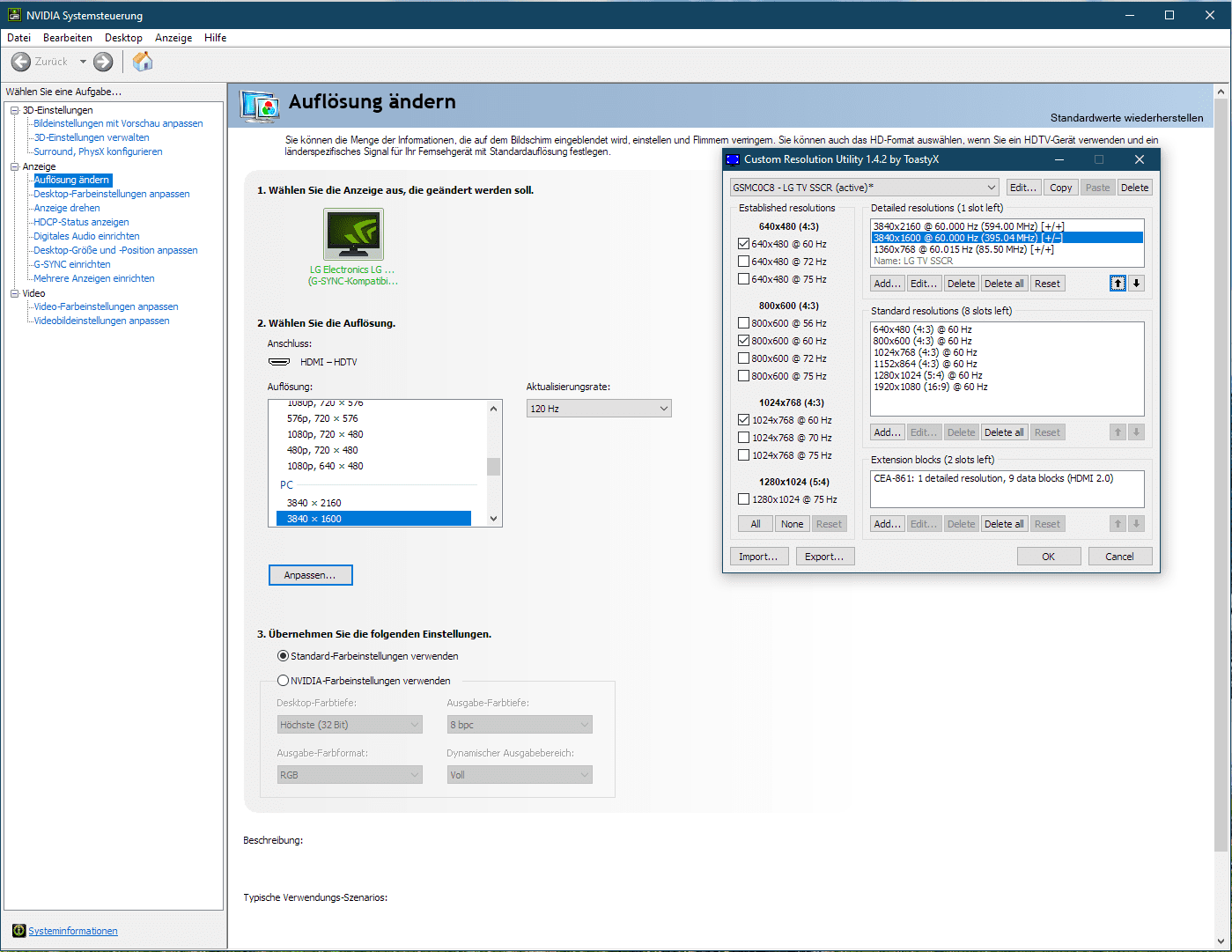The image size is (1232, 952).
Task: Open Surround, PhysX konfigurieren tree item
Action: tap(98, 151)
